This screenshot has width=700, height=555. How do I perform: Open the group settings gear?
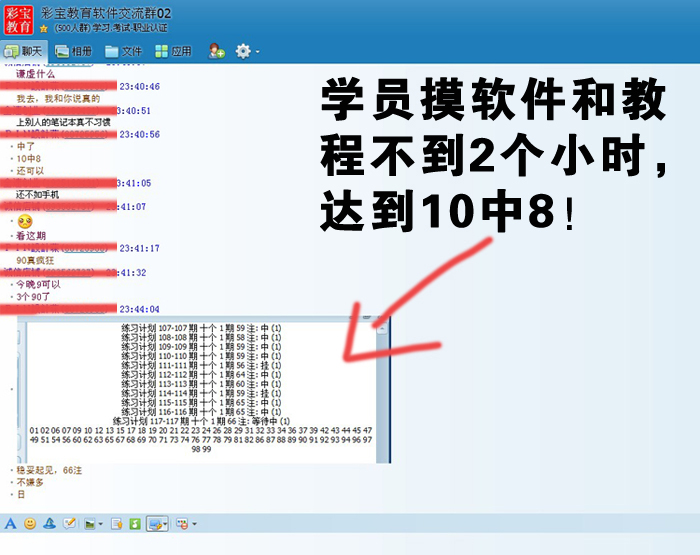243,51
